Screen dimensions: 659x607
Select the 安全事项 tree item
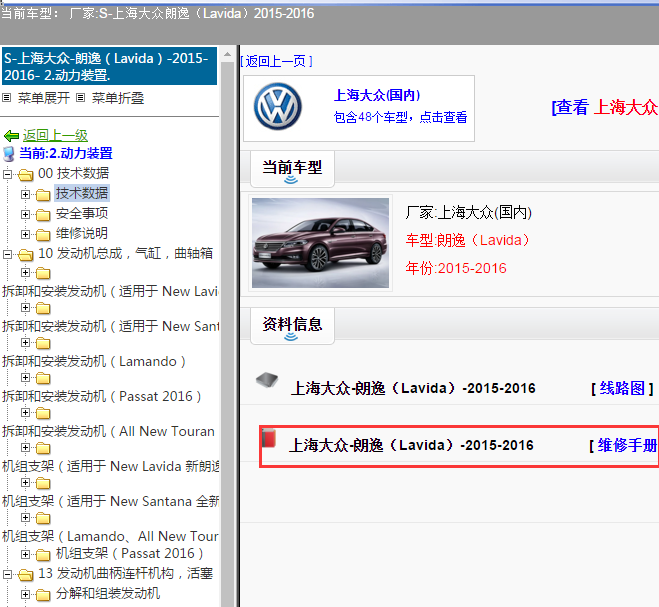coord(82,213)
